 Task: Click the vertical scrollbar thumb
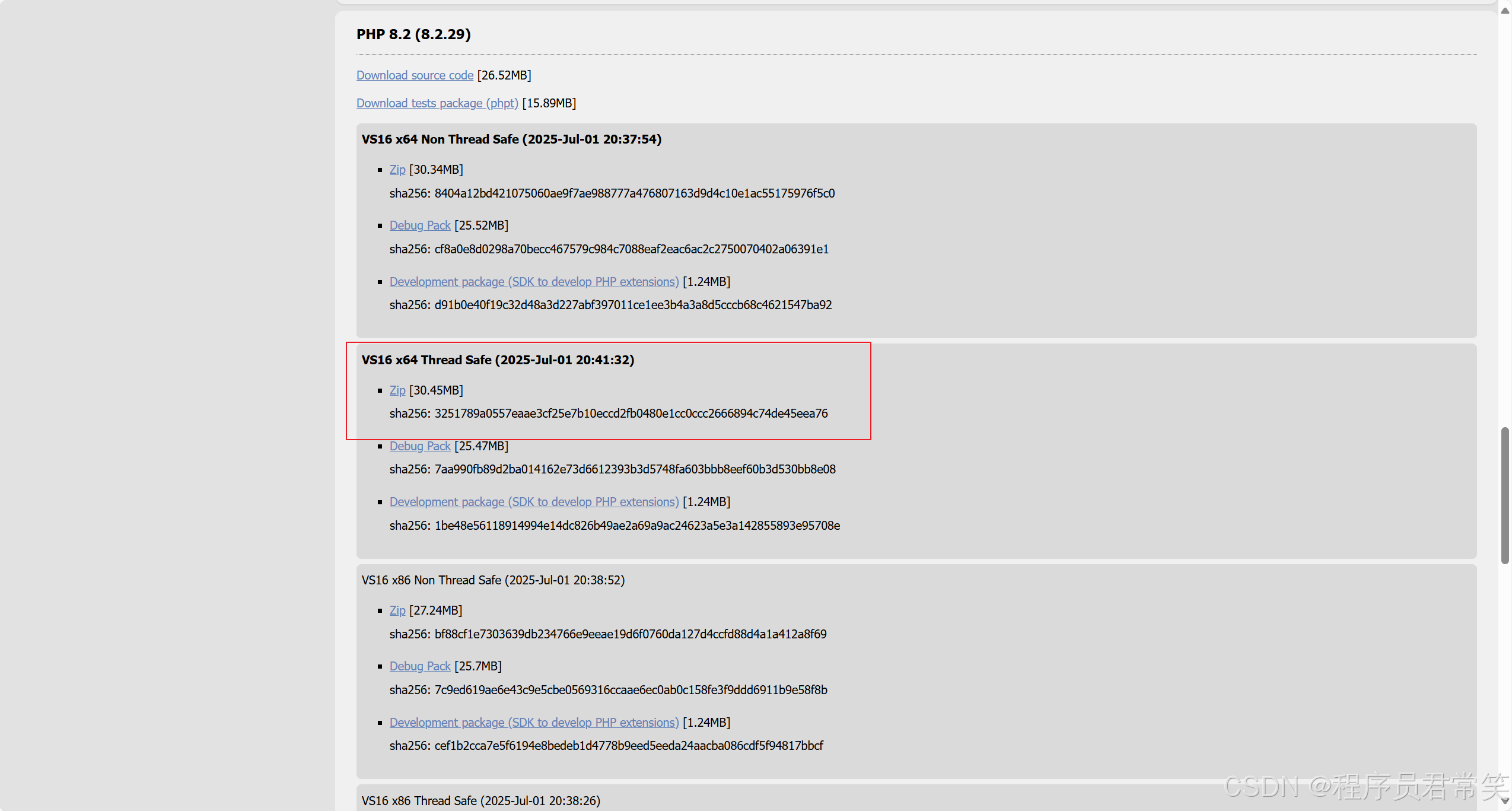[x=1505, y=495]
